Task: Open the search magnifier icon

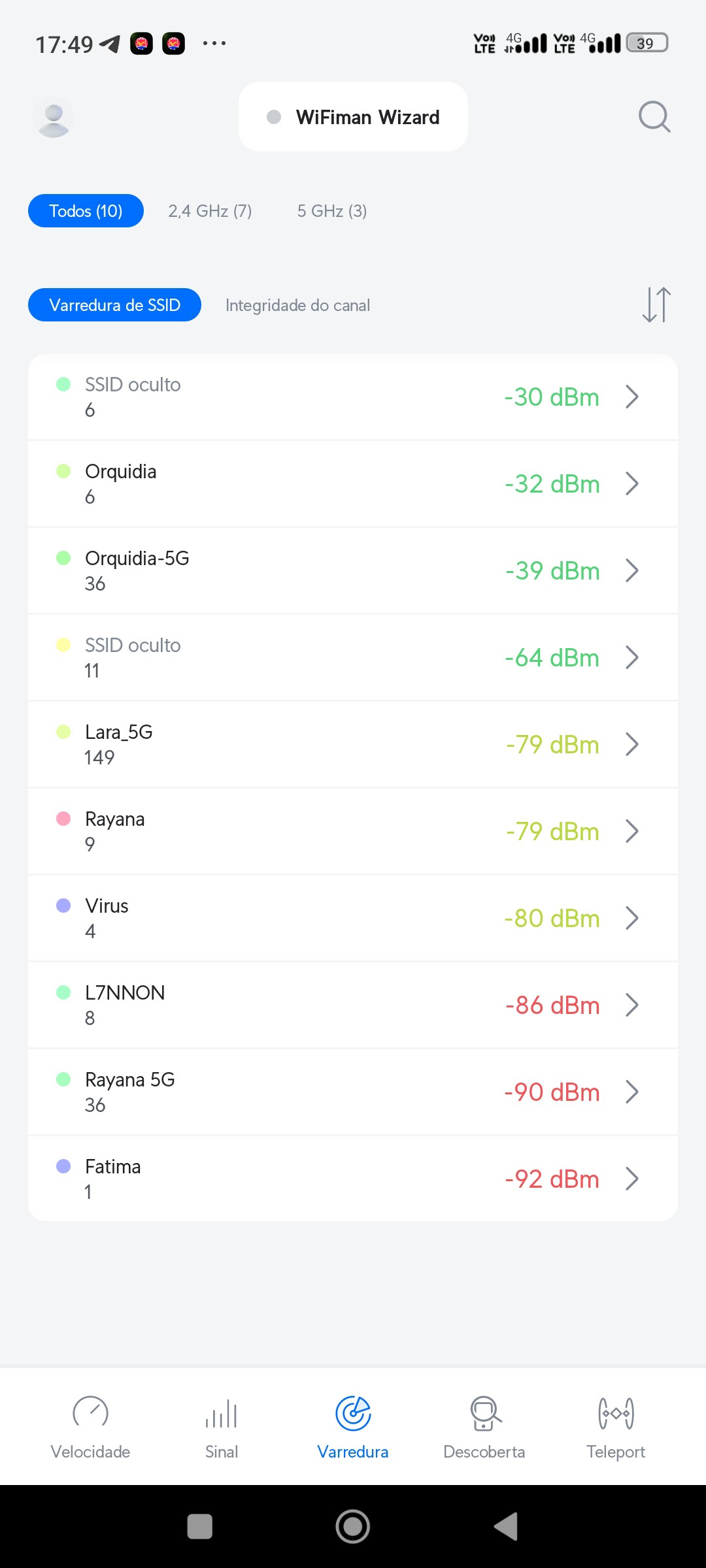Action: (654, 117)
